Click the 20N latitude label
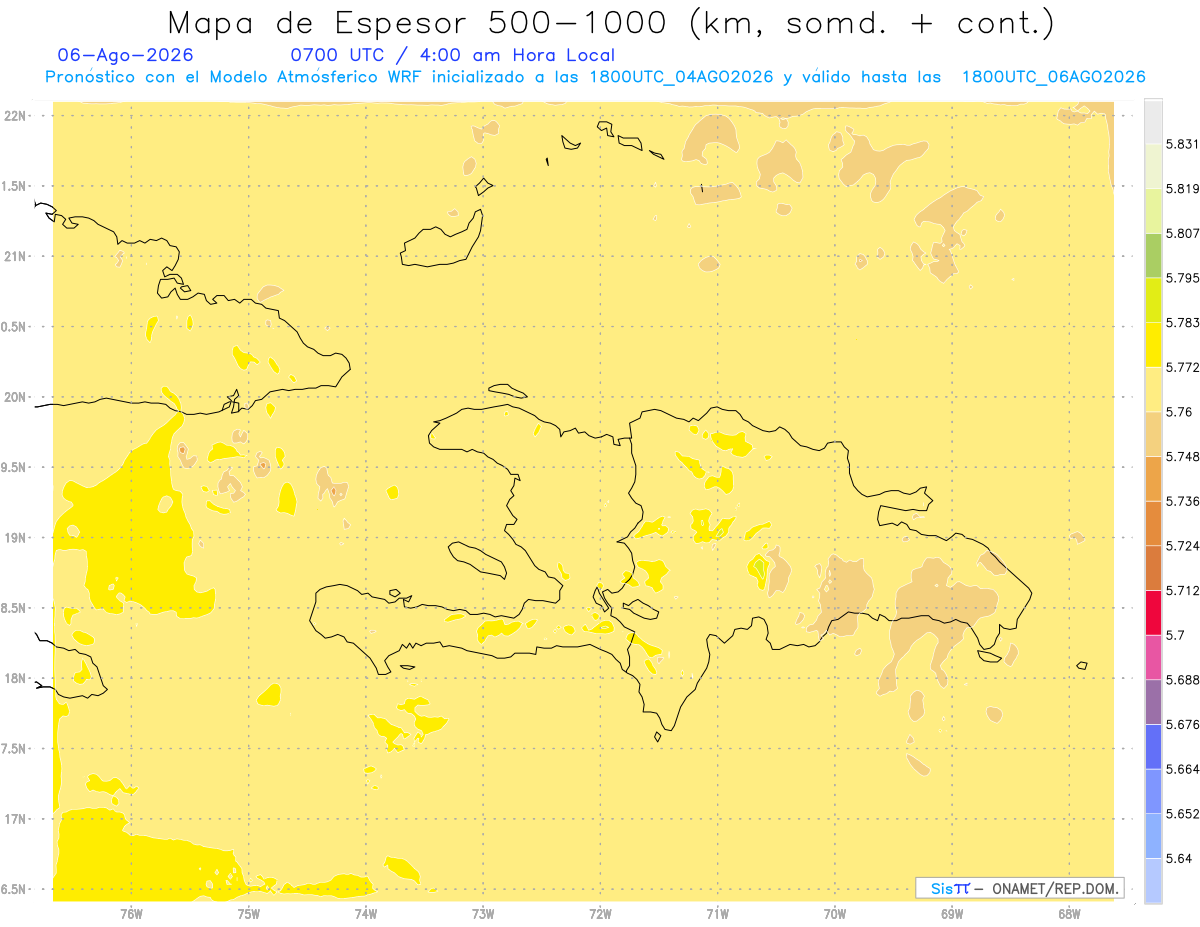The height and width of the screenshot is (927, 1200). [x=15, y=397]
